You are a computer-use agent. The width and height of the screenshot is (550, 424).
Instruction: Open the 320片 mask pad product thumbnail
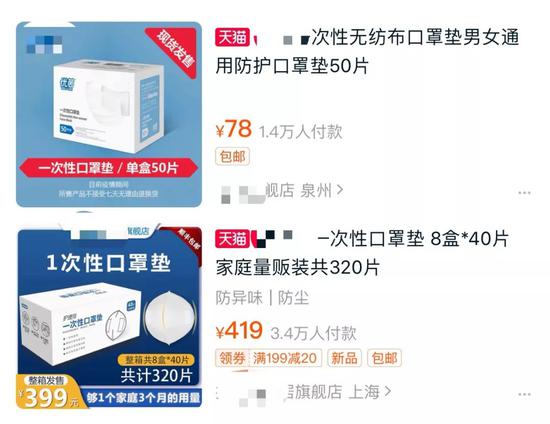click(110, 318)
